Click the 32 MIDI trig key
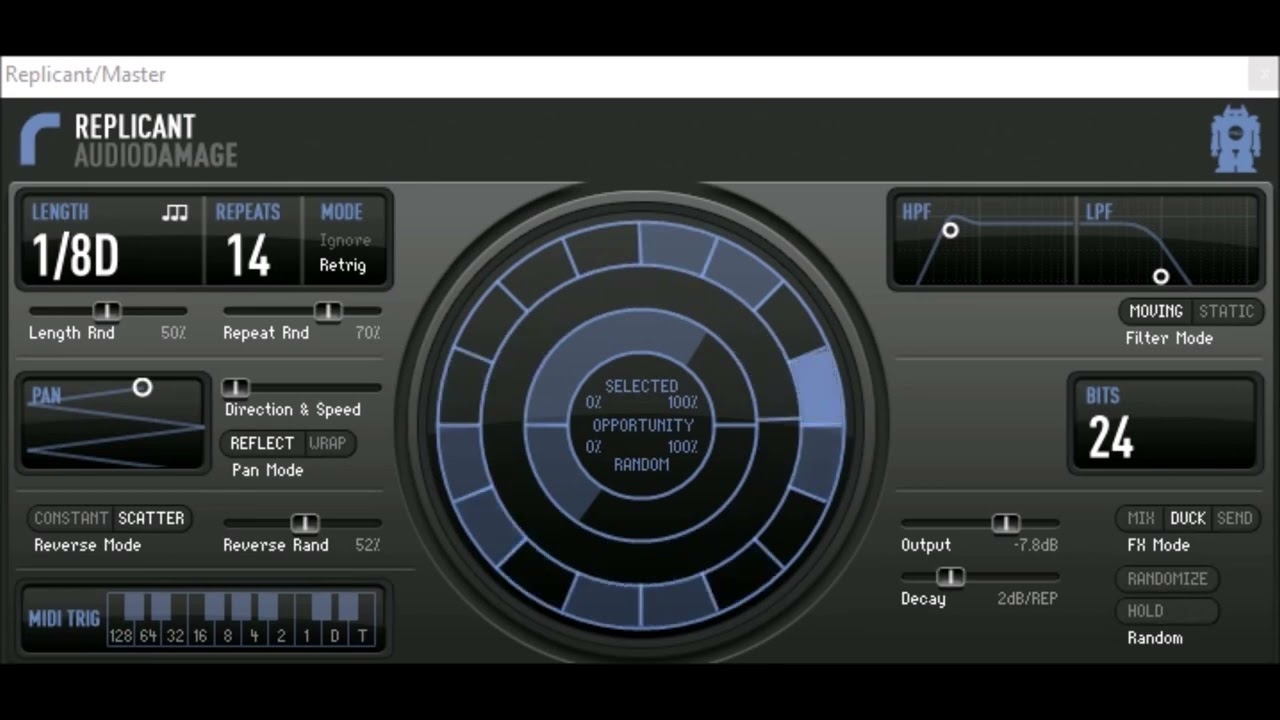Image resolution: width=1280 pixels, height=720 pixels. pos(175,620)
